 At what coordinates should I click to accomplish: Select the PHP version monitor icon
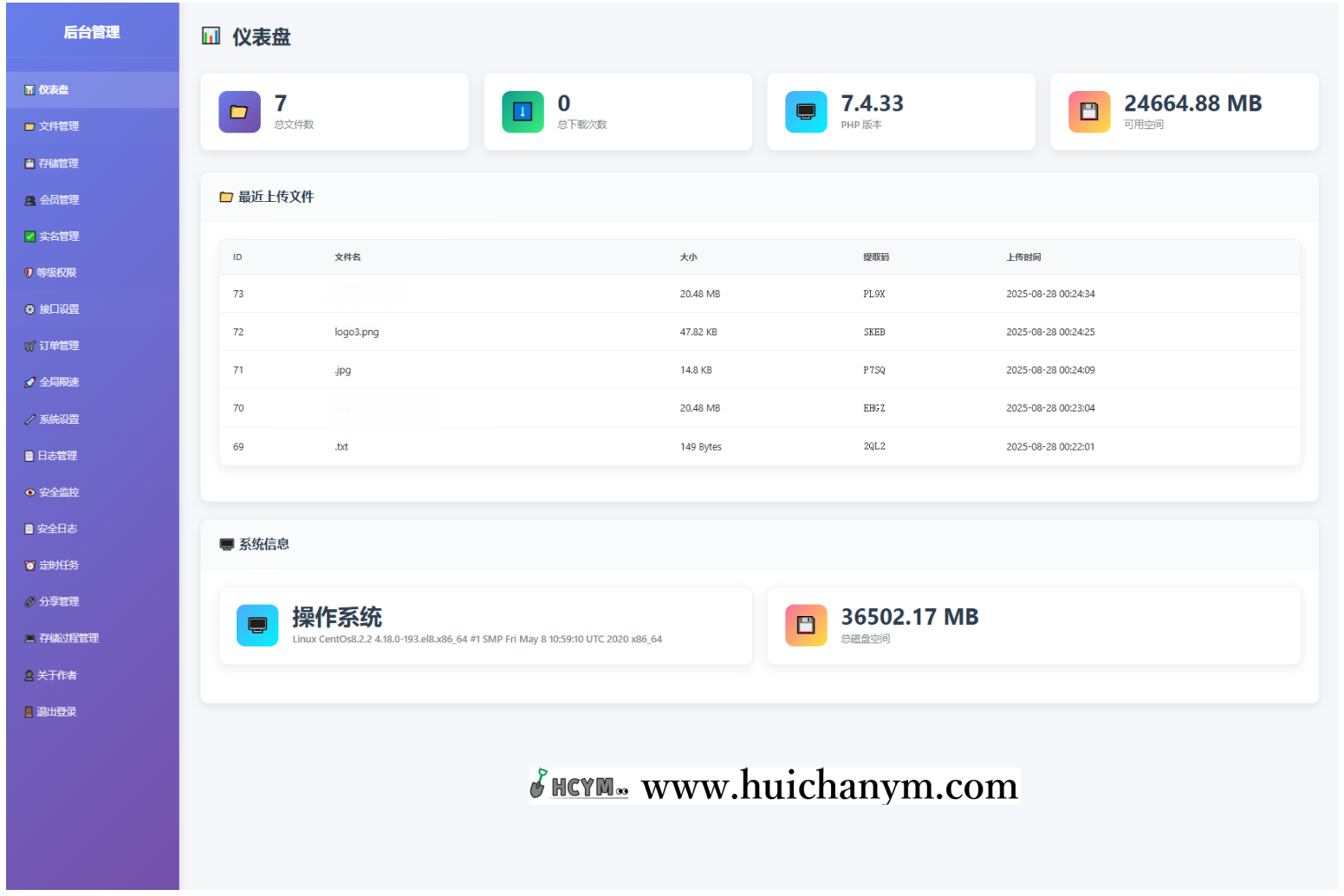(x=806, y=112)
